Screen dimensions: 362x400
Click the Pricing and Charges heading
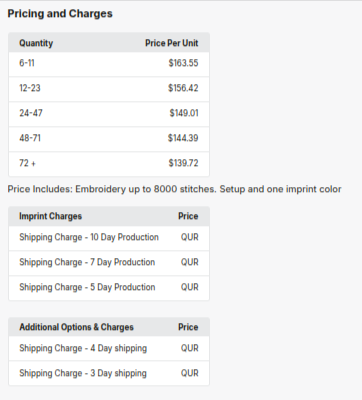point(60,14)
